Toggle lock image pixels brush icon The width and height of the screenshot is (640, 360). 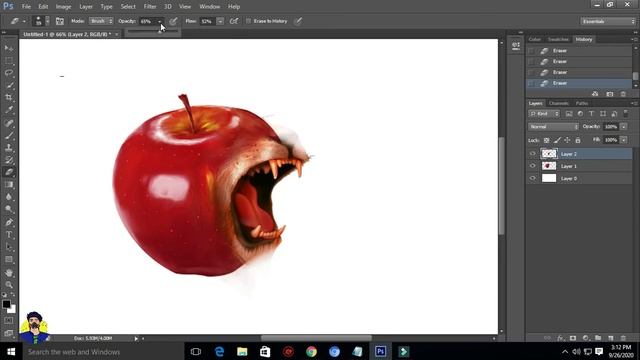point(557,140)
